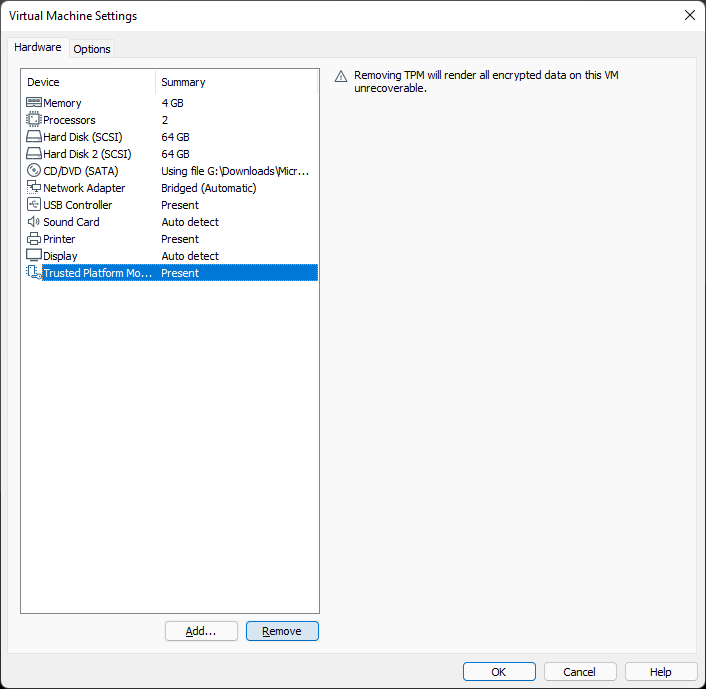Select the Network Adapter label
Image resolution: width=706 pixels, height=689 pixels.
[84, 188]
